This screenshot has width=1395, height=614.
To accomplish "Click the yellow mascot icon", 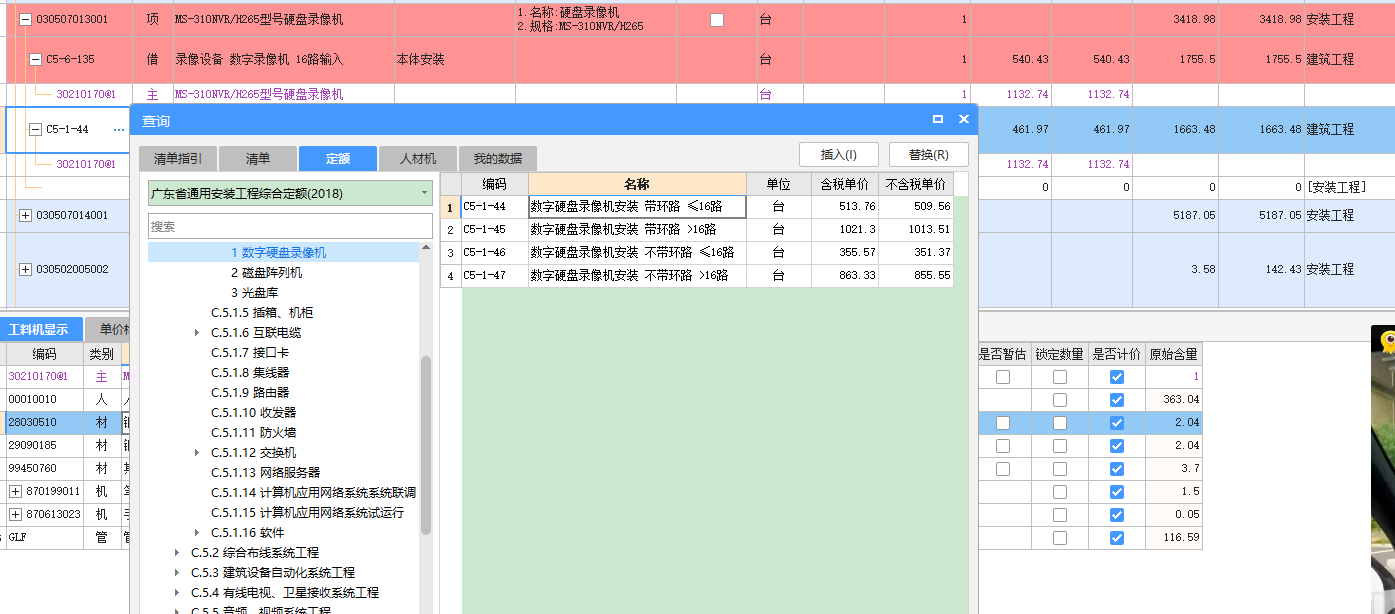I will tap(1387, 343).
